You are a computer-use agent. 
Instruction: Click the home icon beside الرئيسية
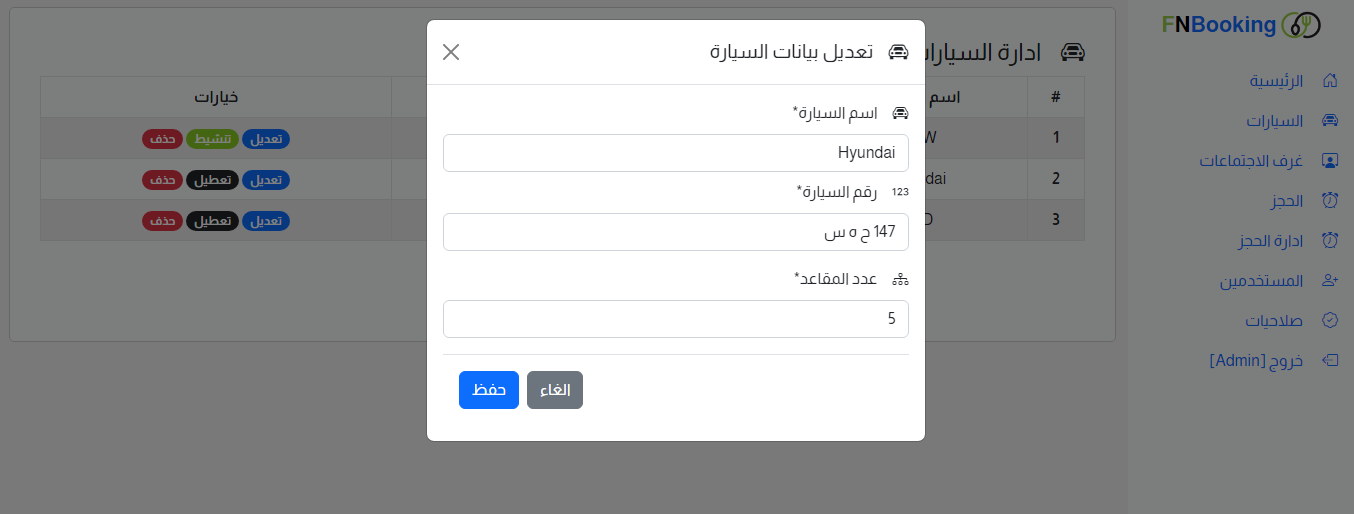pos(1330,80)
